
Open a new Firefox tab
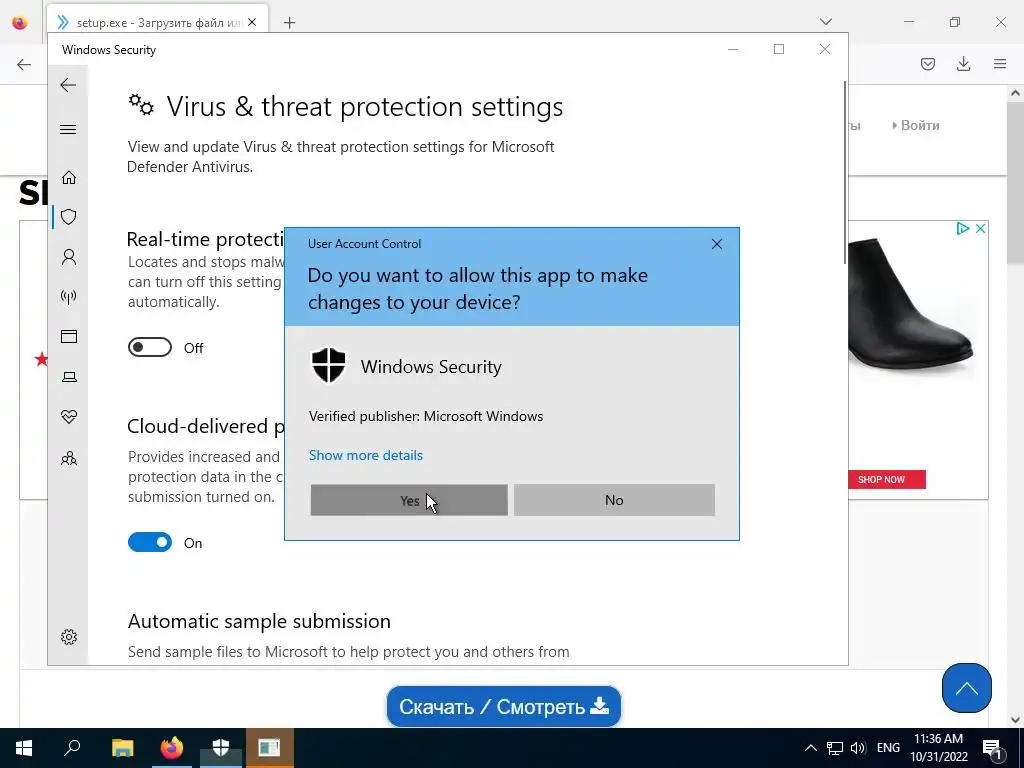click(x=289, y=23)
